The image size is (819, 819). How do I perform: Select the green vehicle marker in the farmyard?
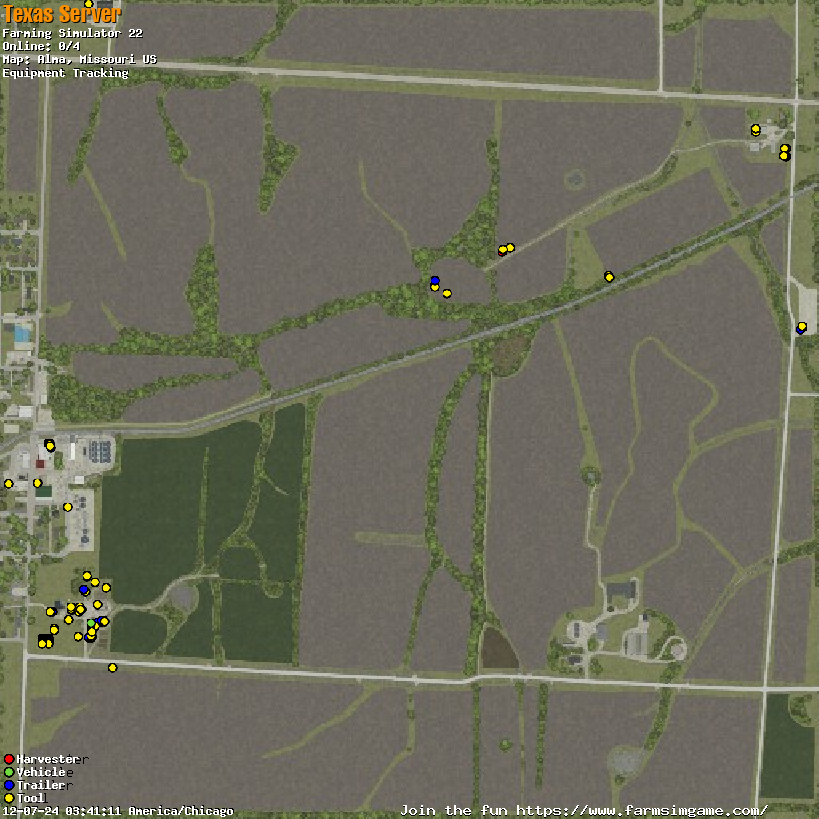(91, 623)
